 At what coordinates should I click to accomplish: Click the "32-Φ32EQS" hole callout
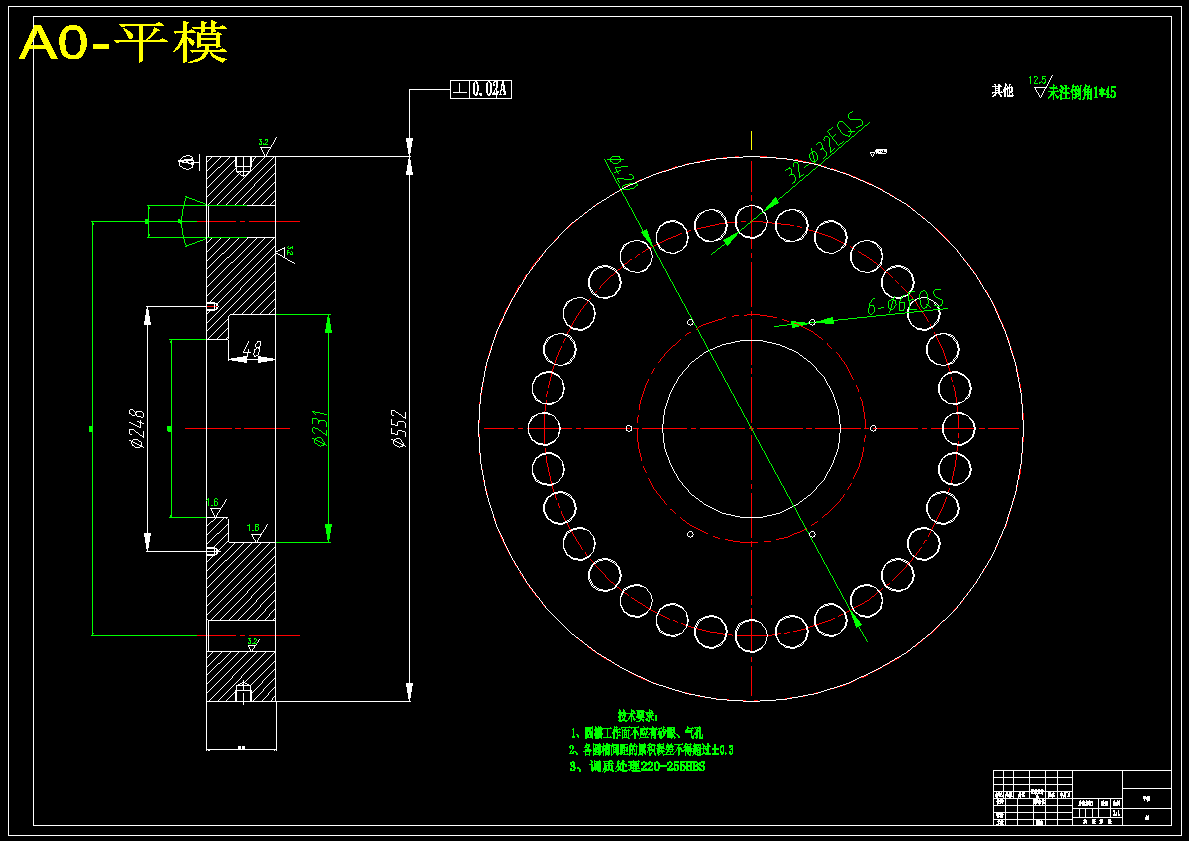[x=824, y=149]
